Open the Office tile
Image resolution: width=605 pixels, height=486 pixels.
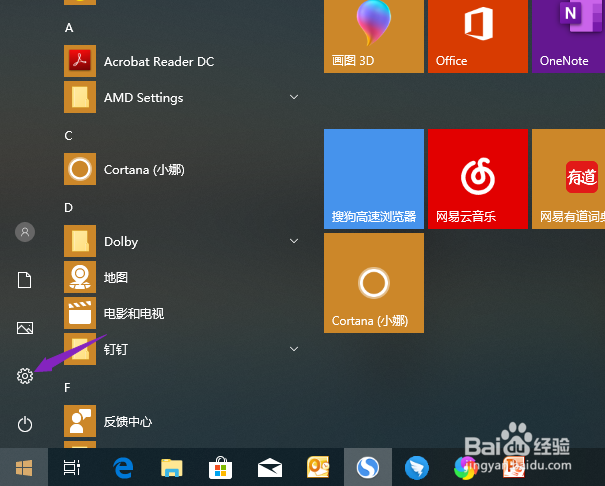point(478,36)
